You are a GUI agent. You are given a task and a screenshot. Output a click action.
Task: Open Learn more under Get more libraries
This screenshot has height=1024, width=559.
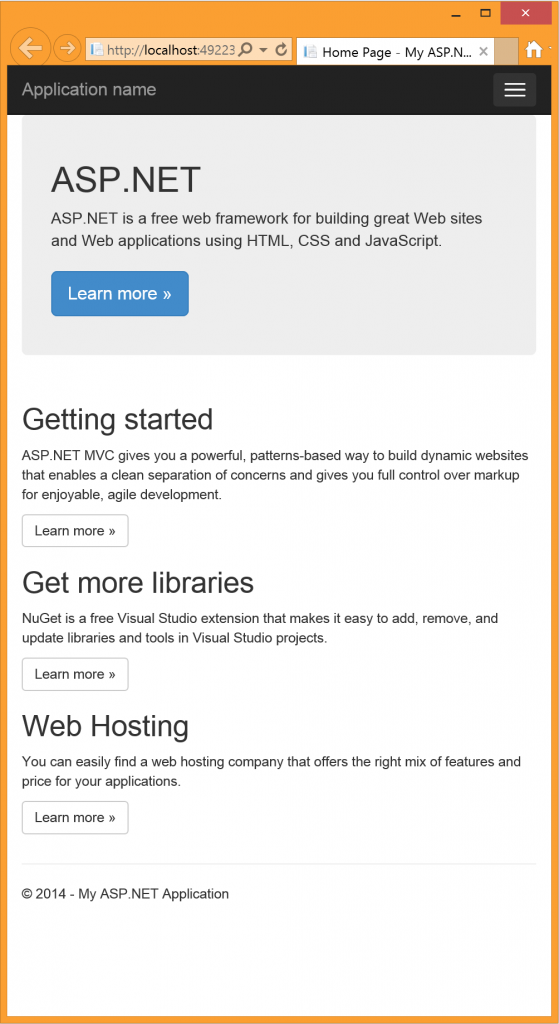[x=75, y=674]
